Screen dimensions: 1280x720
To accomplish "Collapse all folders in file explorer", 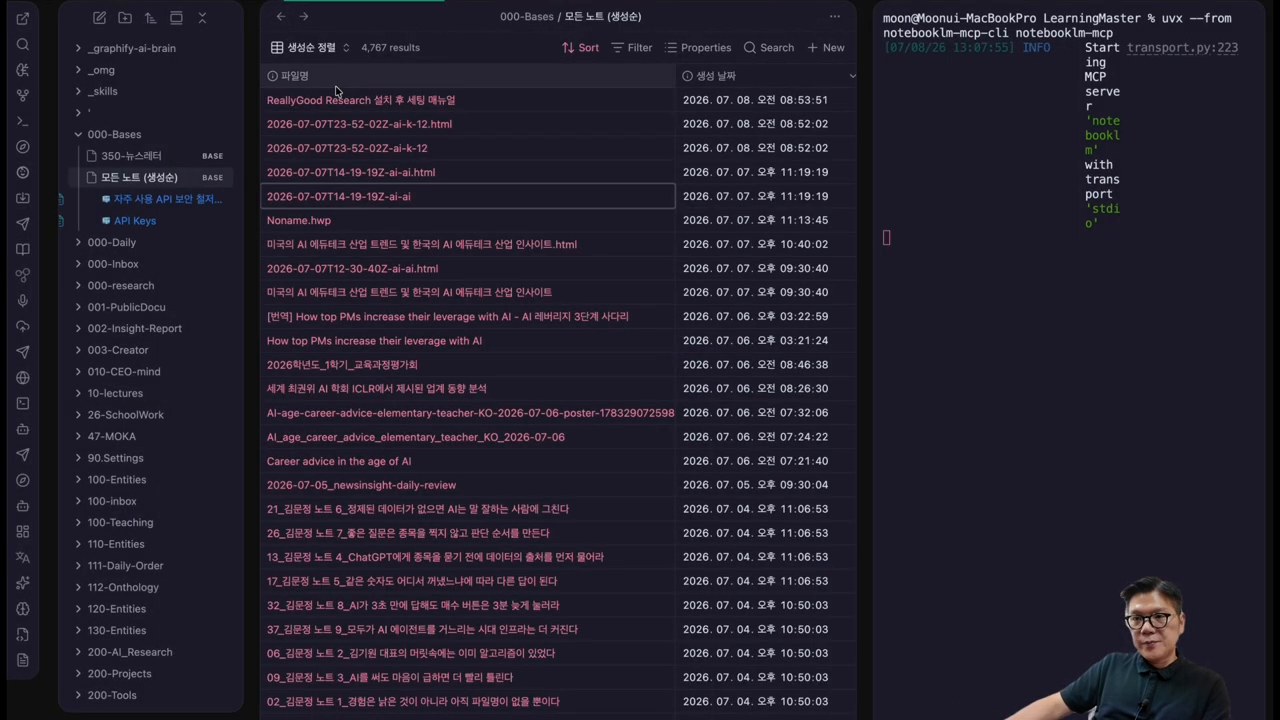I will 202,18.
